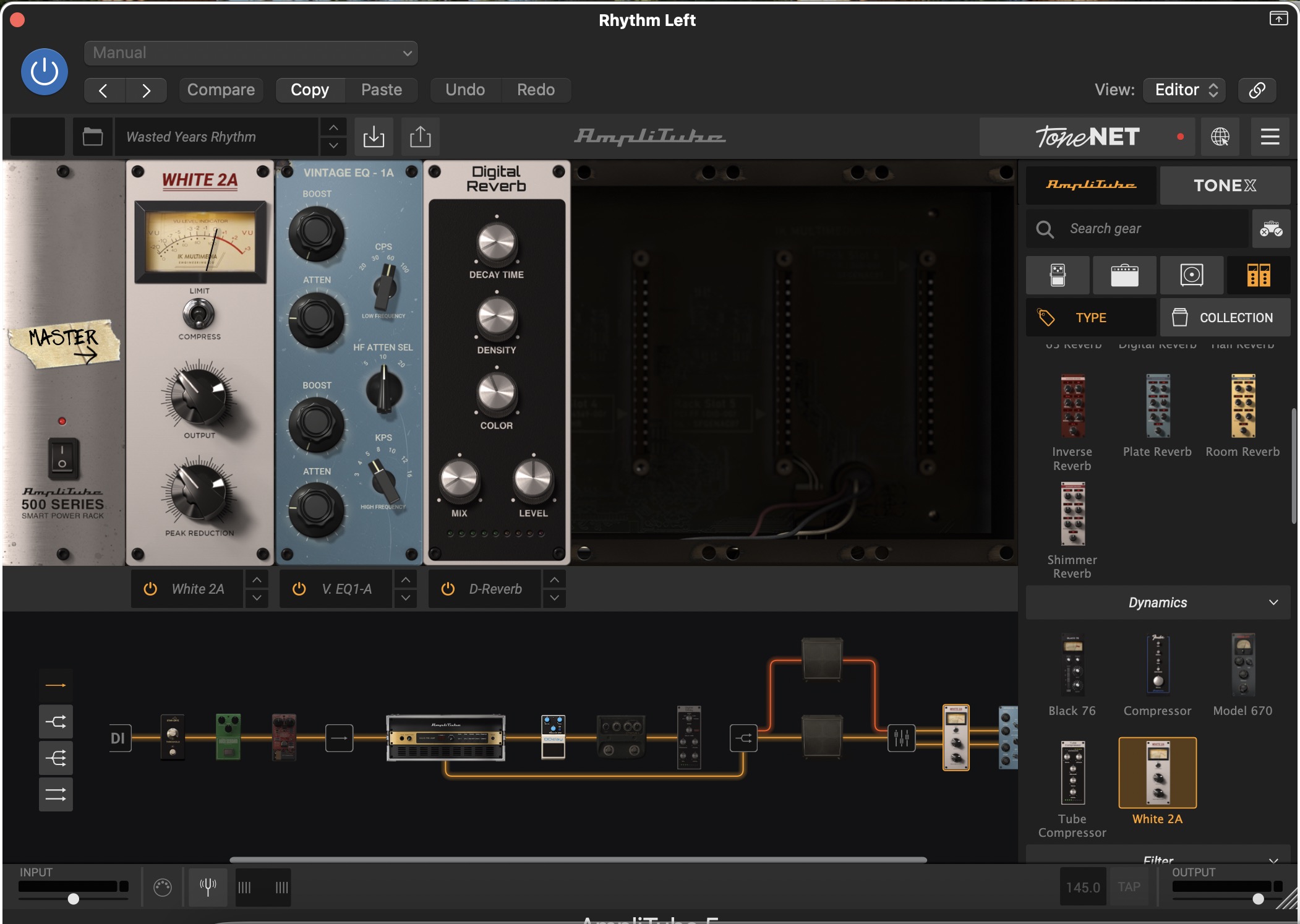Viewport: 1300px width, 924px height.
Task: Select the Model 670 gear
Action: coord(1242,675)
